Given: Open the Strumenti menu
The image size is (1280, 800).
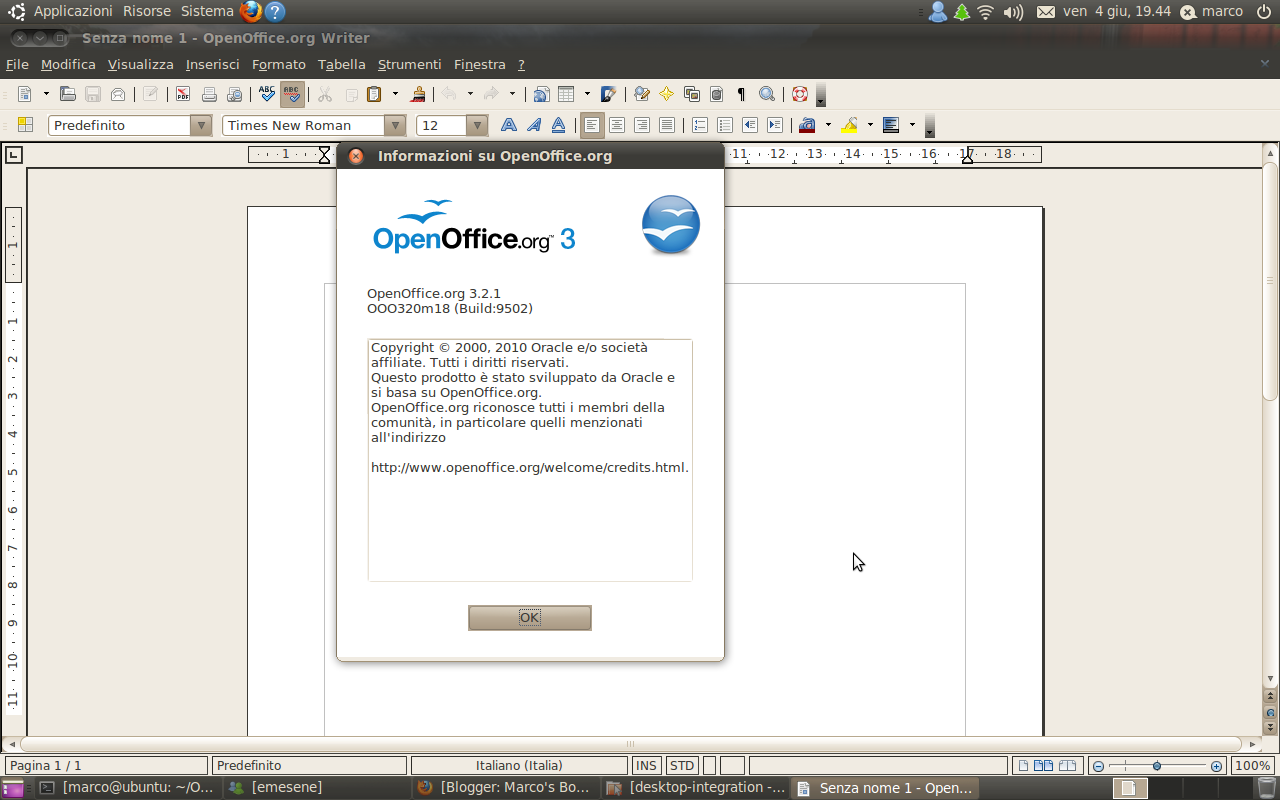Looking at the screenshot, I should 409,64.
